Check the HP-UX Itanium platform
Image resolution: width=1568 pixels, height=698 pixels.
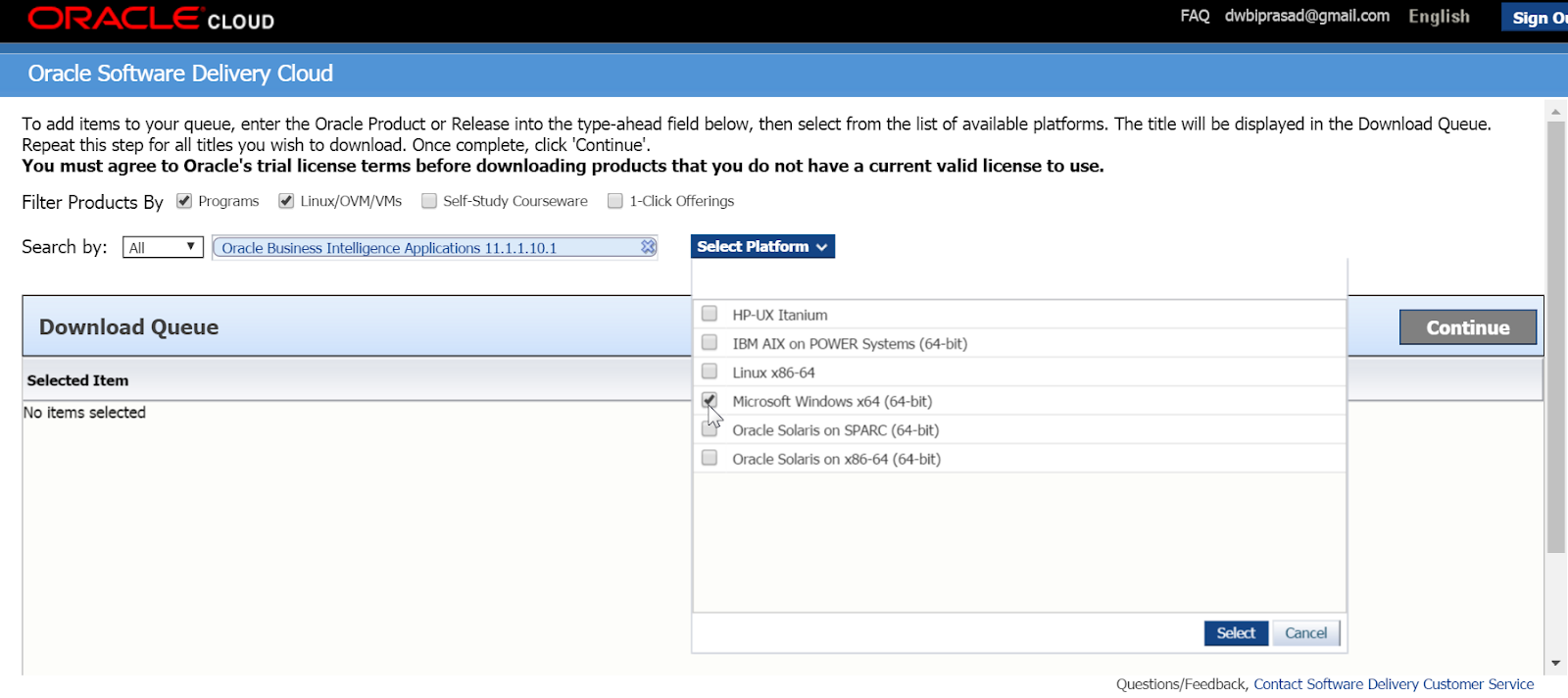coord(710,314)
